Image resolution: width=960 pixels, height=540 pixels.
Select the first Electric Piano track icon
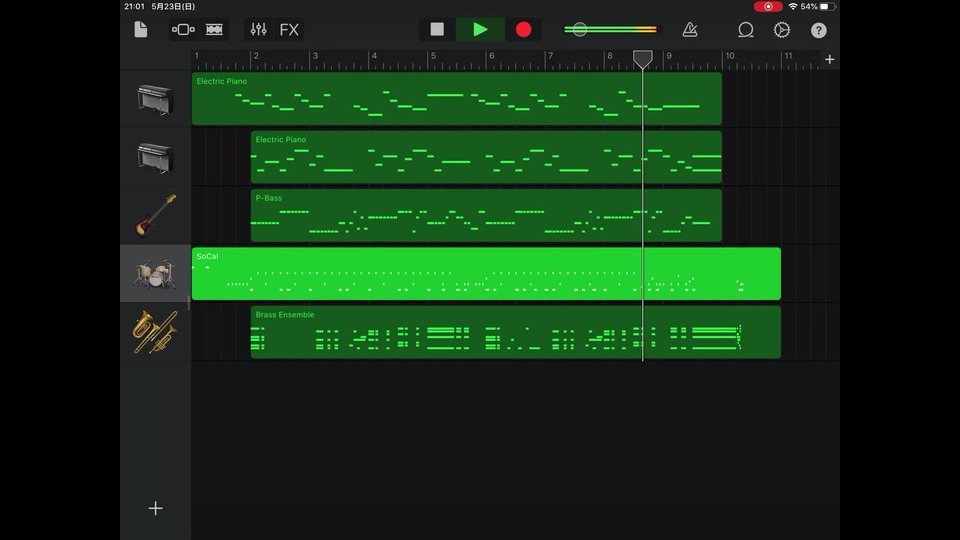coord(155,99)
